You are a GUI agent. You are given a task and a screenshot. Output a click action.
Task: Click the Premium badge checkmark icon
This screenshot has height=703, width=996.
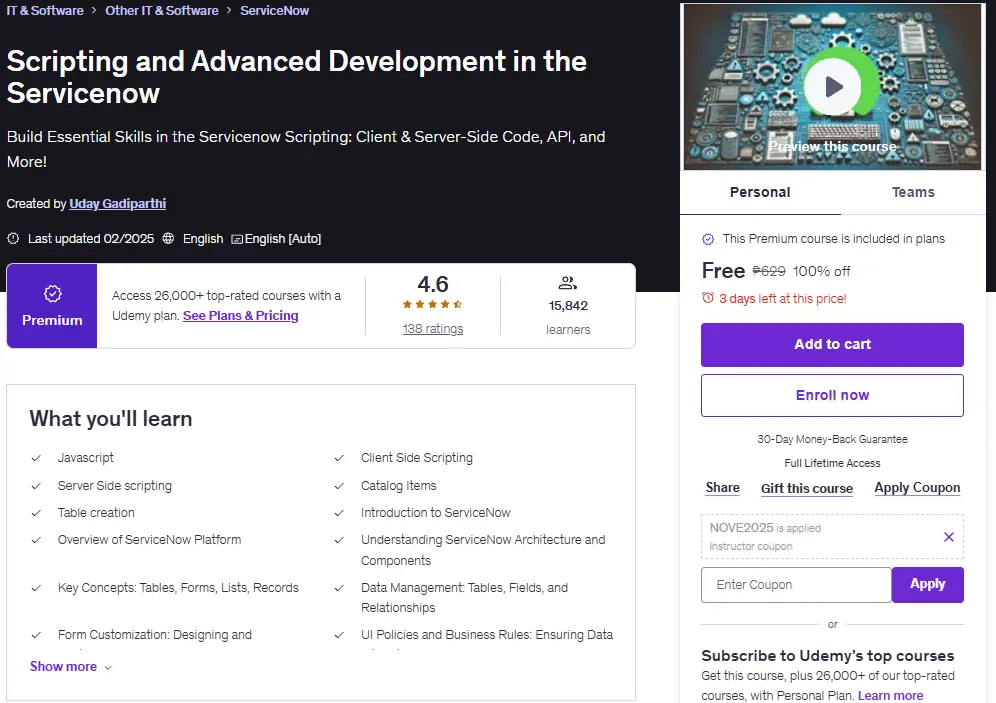[x=53, y=293]
